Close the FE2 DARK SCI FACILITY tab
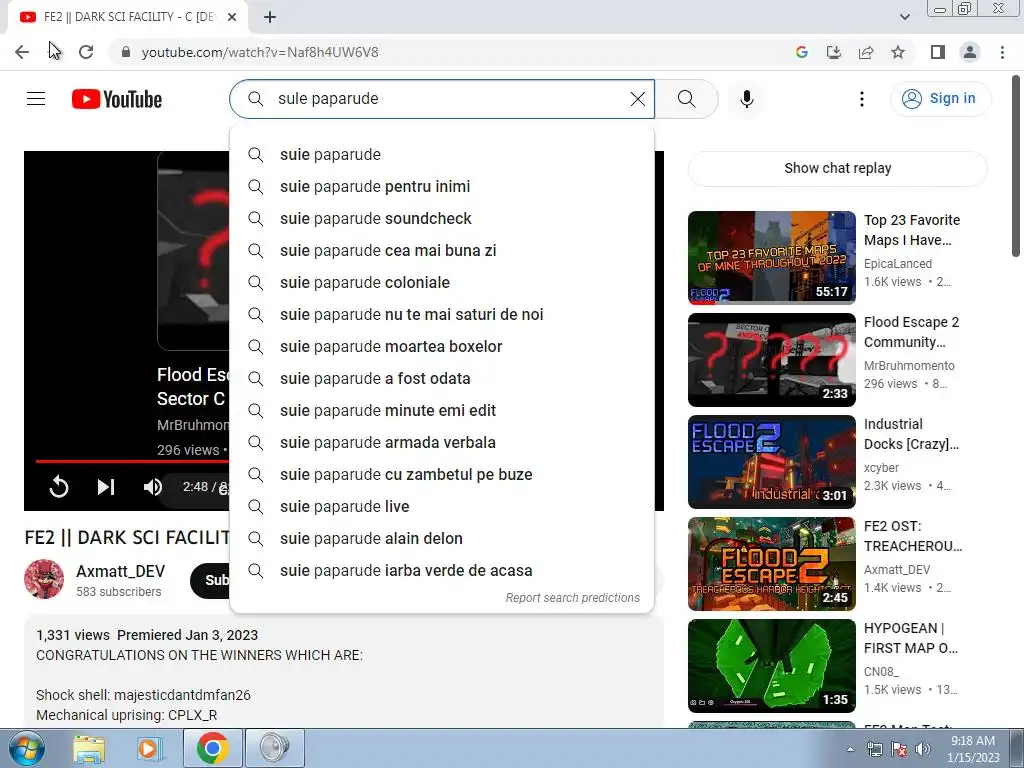 (232, 18)
